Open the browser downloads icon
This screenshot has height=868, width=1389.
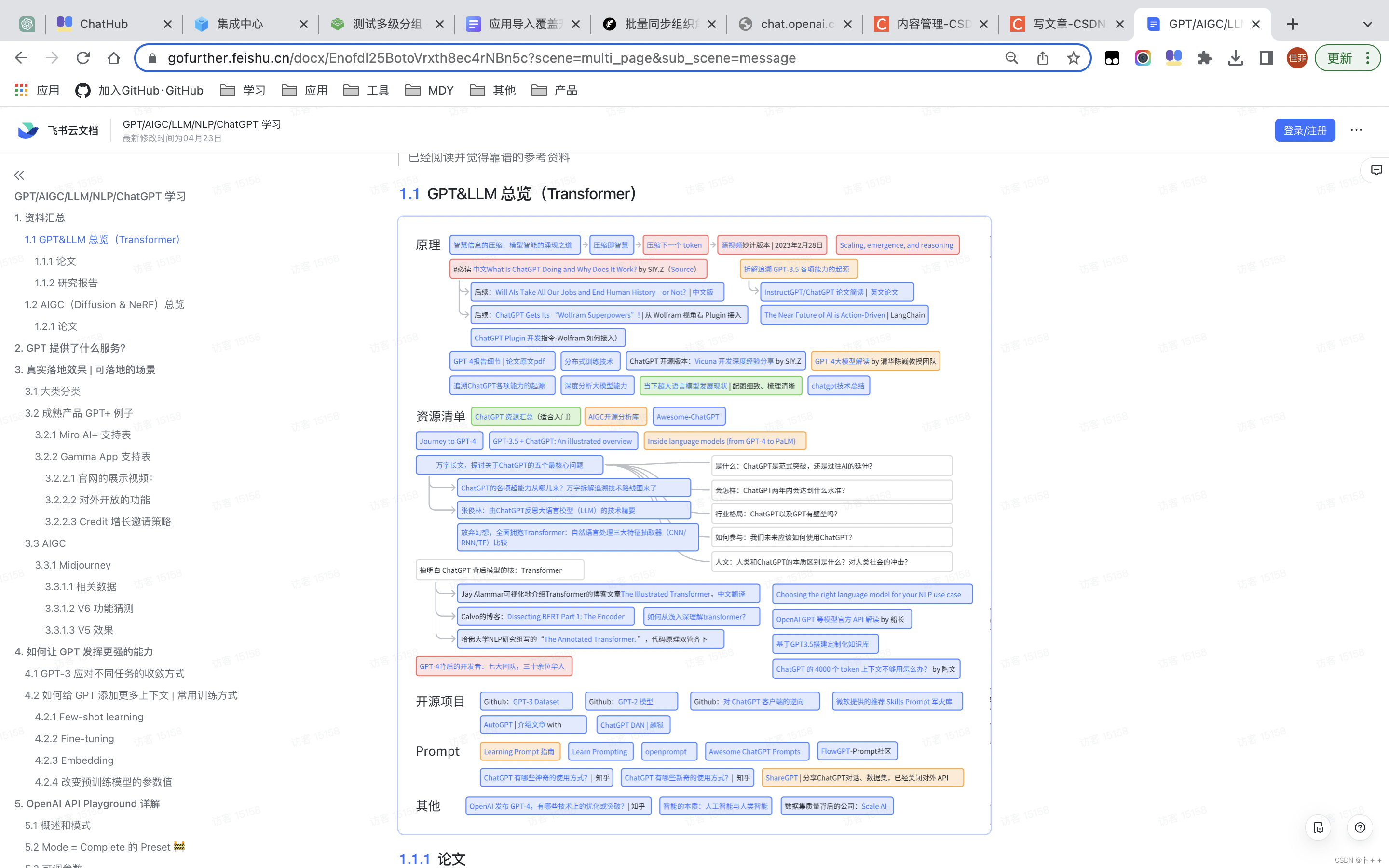pyautogui.click(x=1235, y=58)
